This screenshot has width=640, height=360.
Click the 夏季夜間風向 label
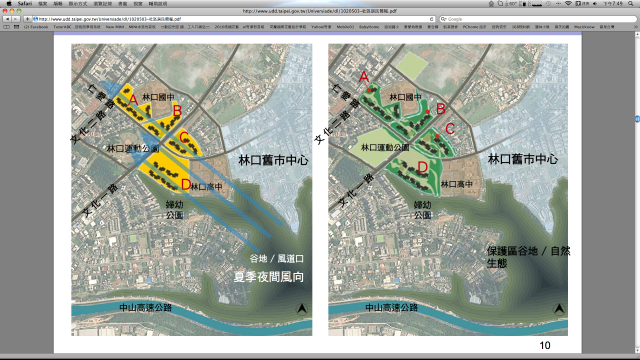[x=269, y=277]
